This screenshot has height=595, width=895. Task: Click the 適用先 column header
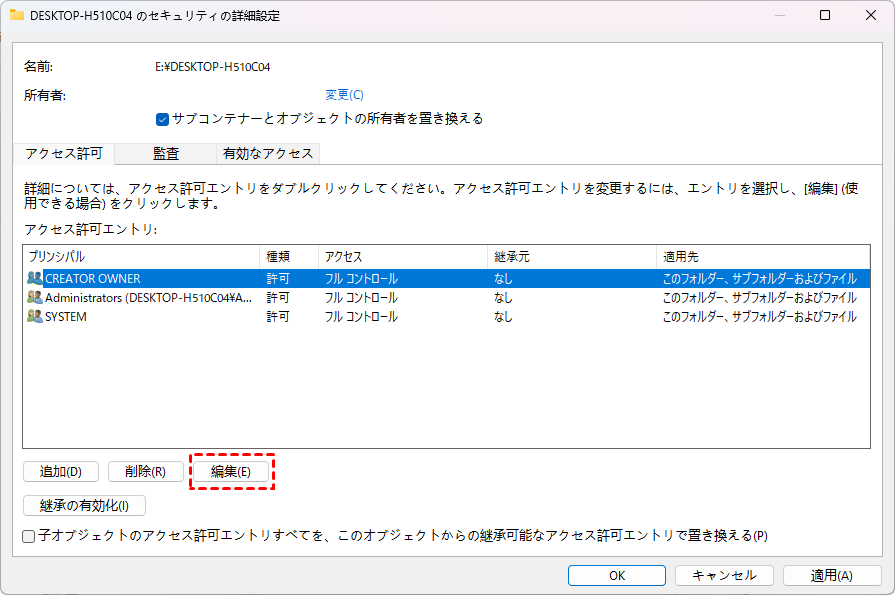[763, 257]
